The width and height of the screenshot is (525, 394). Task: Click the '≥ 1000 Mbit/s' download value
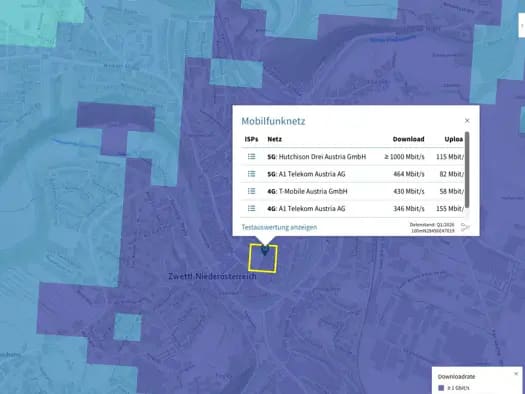[x=404, y=157]
